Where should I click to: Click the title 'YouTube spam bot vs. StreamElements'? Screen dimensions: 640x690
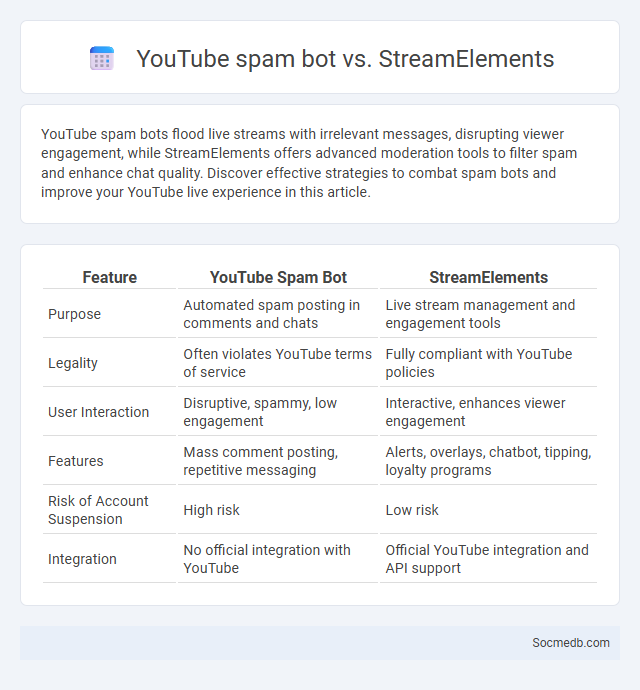pos(345,59)
